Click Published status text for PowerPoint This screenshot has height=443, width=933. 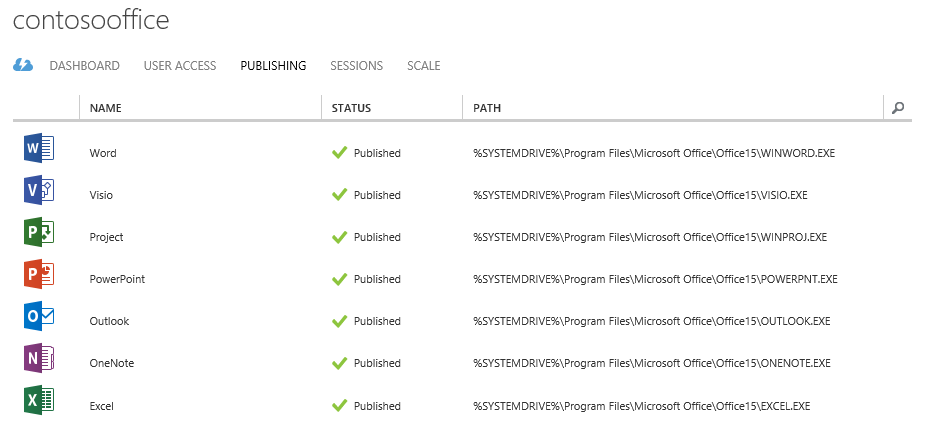(x=377, y=279)
